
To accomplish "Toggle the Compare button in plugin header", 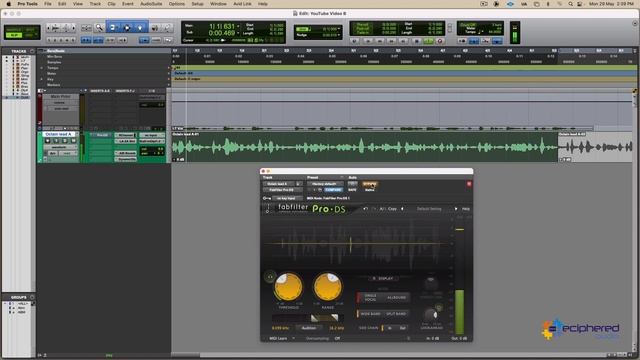I will tap(333, 190).
